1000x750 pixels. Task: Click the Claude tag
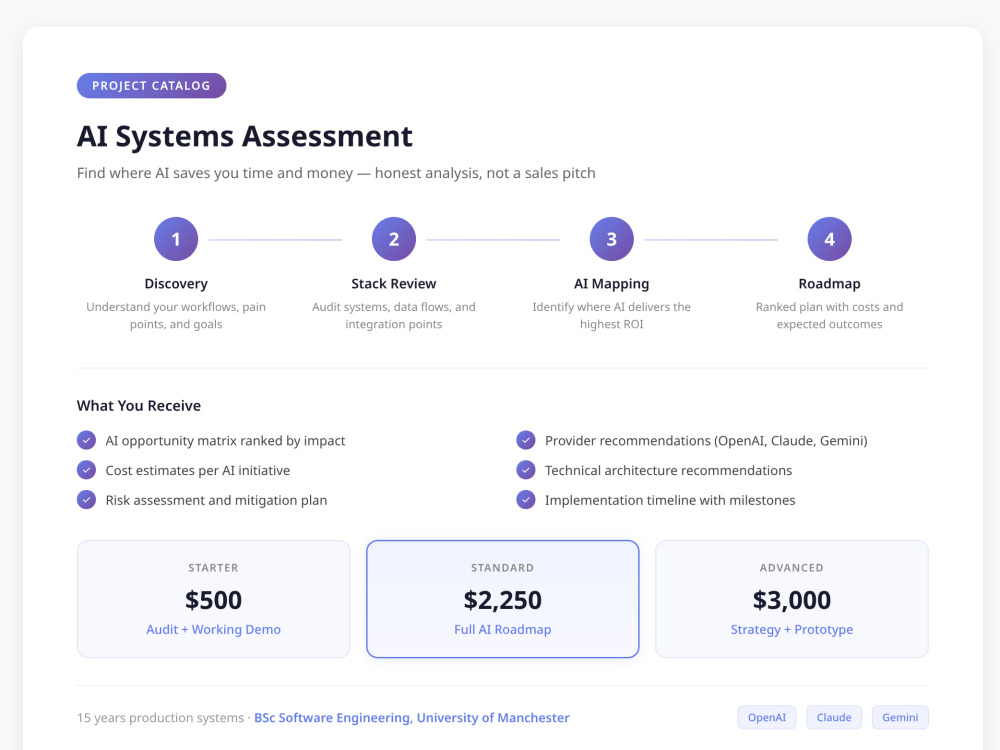pos(834,717)
